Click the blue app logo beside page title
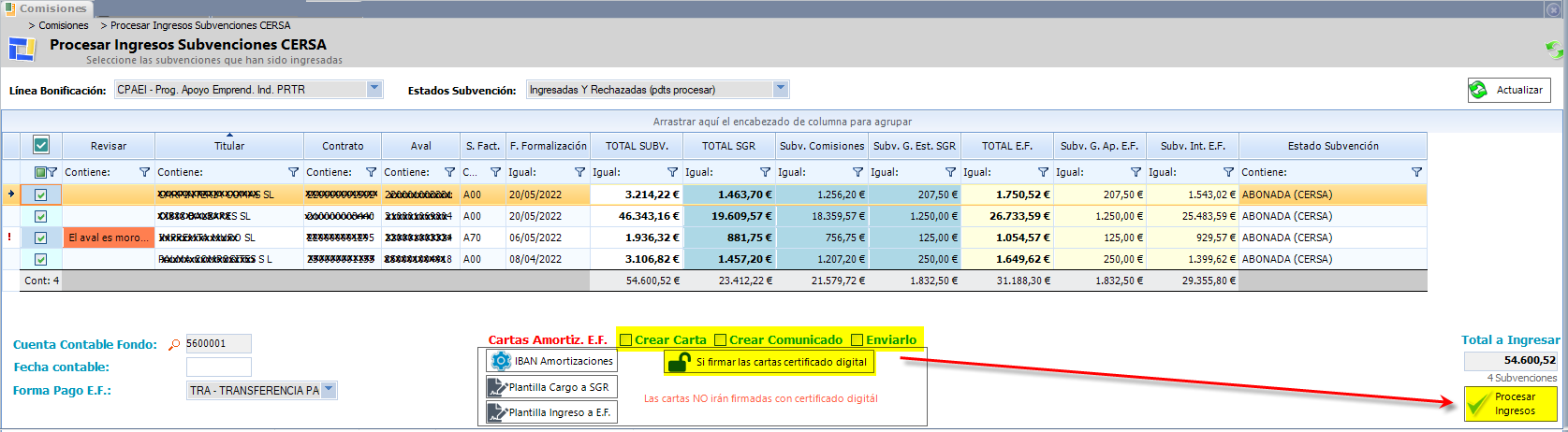 (22, 49)
